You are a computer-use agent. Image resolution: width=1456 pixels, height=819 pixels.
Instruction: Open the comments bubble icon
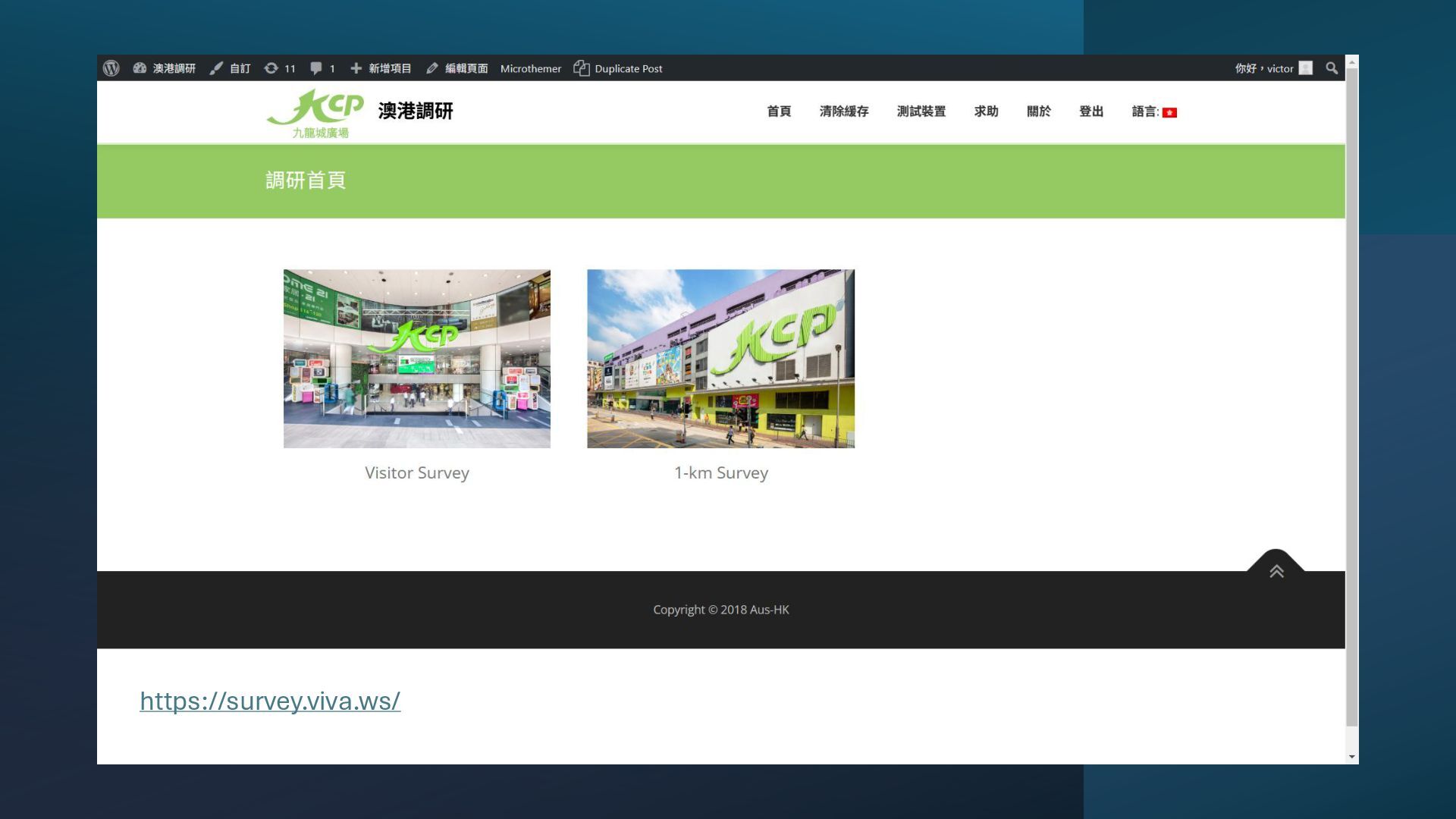pyautogui.click(x=316, y=68)
